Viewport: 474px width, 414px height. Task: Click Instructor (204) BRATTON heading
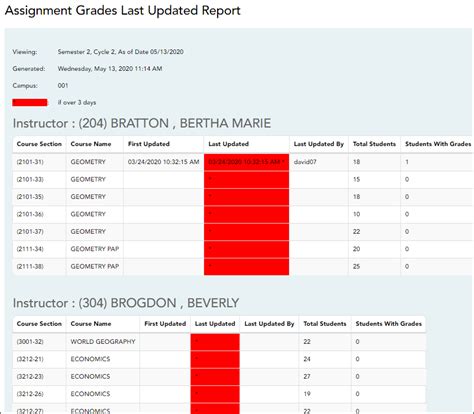click(142, 123)
